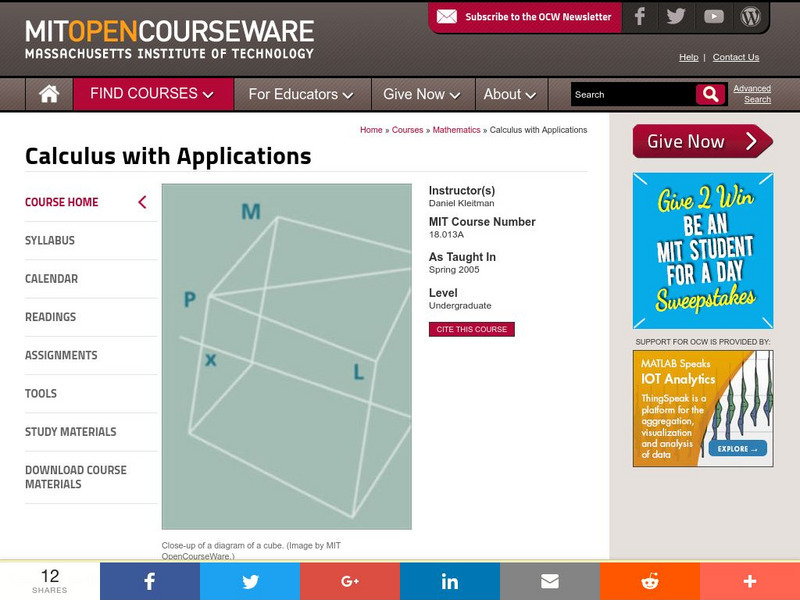Open OCW YouTube channel icon

(713, 17)
